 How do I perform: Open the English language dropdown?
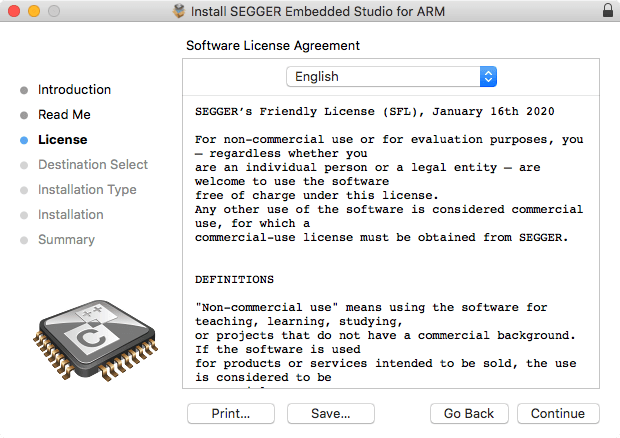391,76
